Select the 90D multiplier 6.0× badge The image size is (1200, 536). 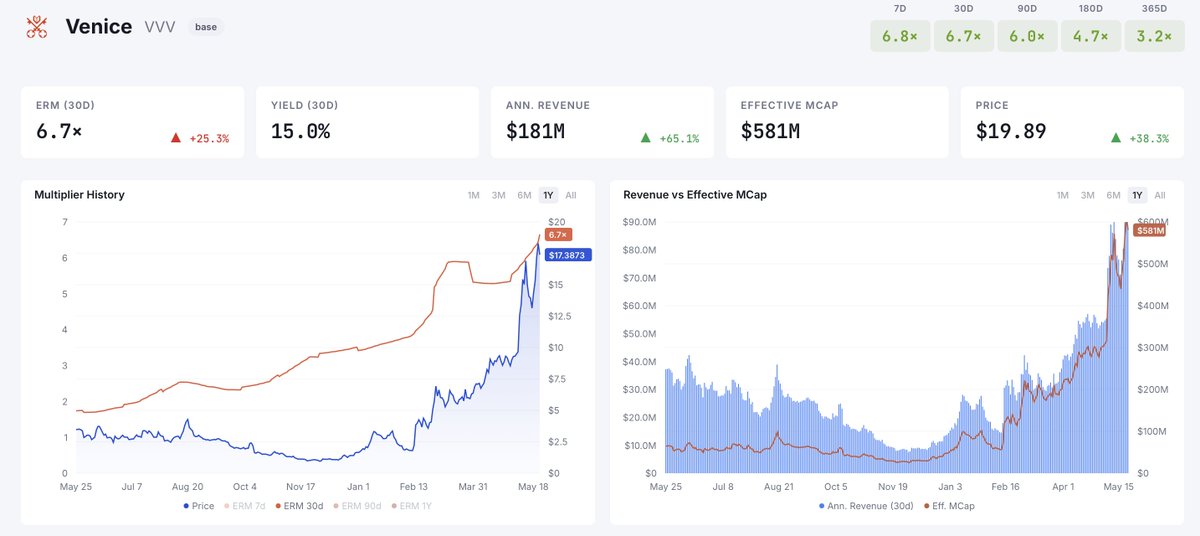[1026, 35]
